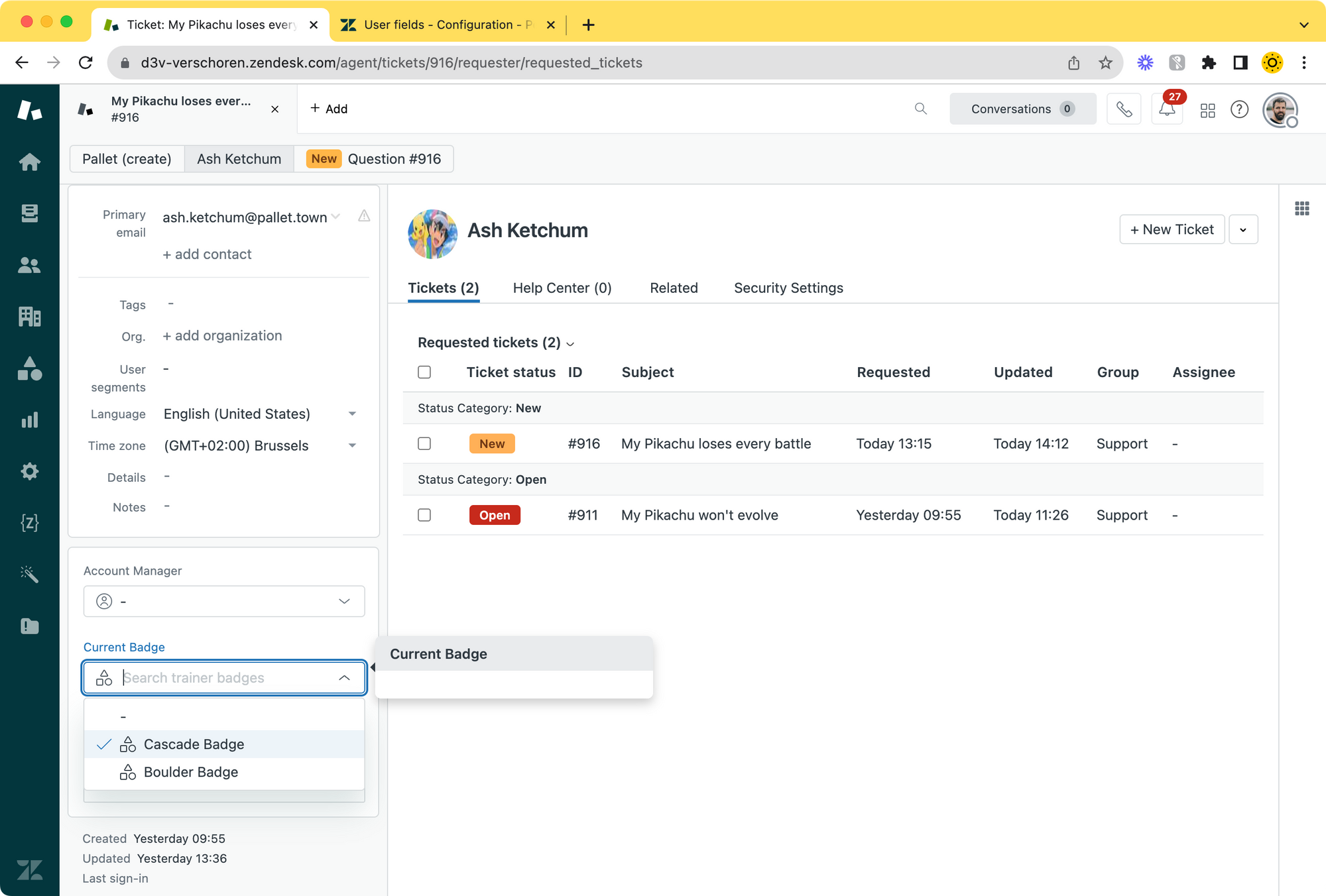Open the Reporting bar chart icon

coord(29,420)
